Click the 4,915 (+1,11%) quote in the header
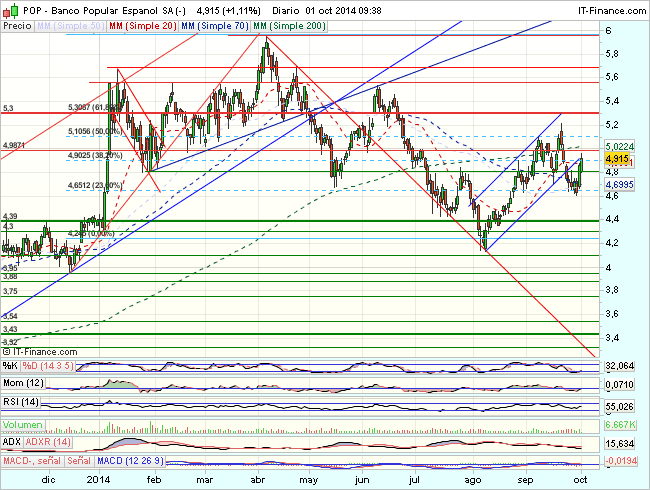Screen dimensions: 650x490 pyautogui.click(x=228, y=11)
